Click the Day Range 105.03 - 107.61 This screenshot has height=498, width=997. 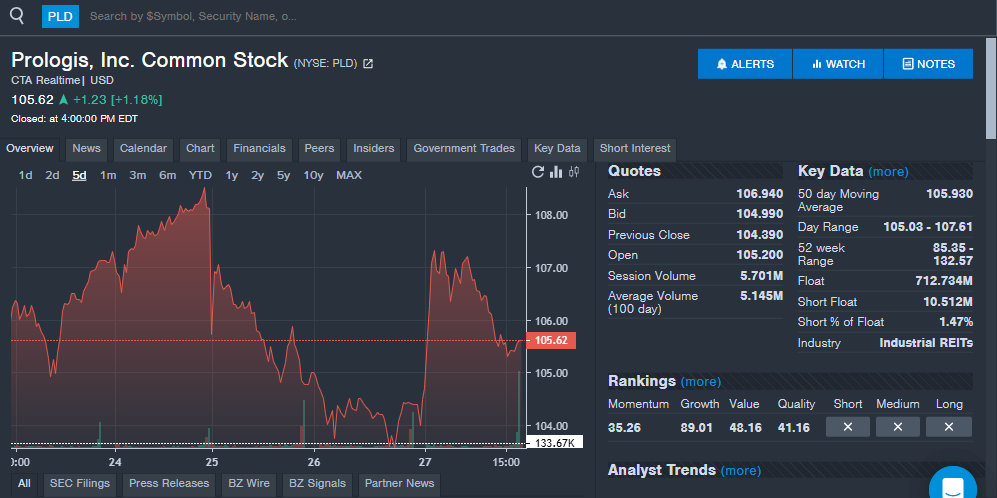(928, 227)
